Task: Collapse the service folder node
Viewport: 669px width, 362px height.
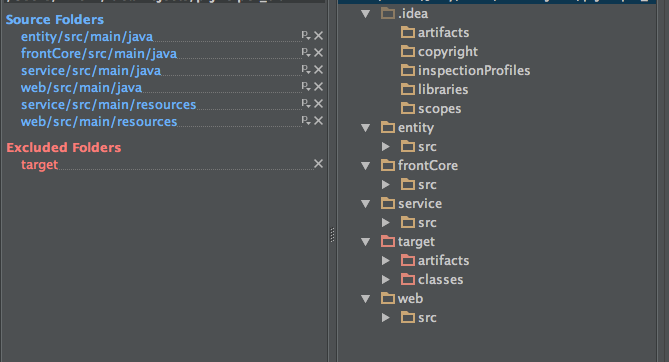Action: pyautogui.click(x=366, y=204)
